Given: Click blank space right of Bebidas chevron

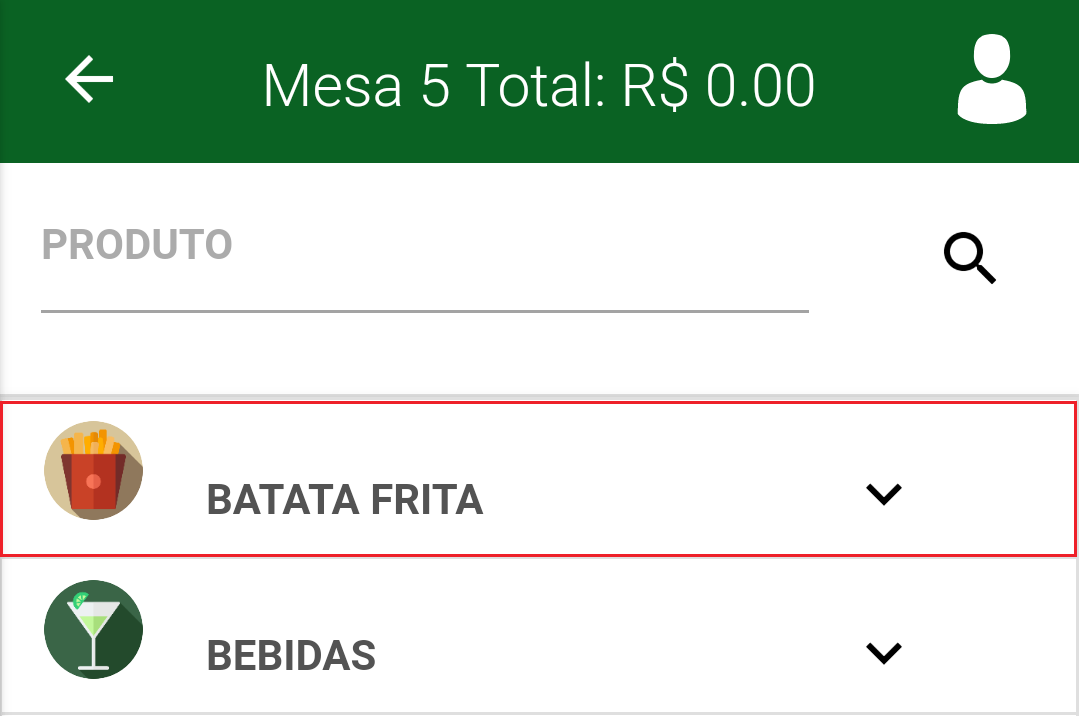Looking at the screenshot, I should click(991, 653).
